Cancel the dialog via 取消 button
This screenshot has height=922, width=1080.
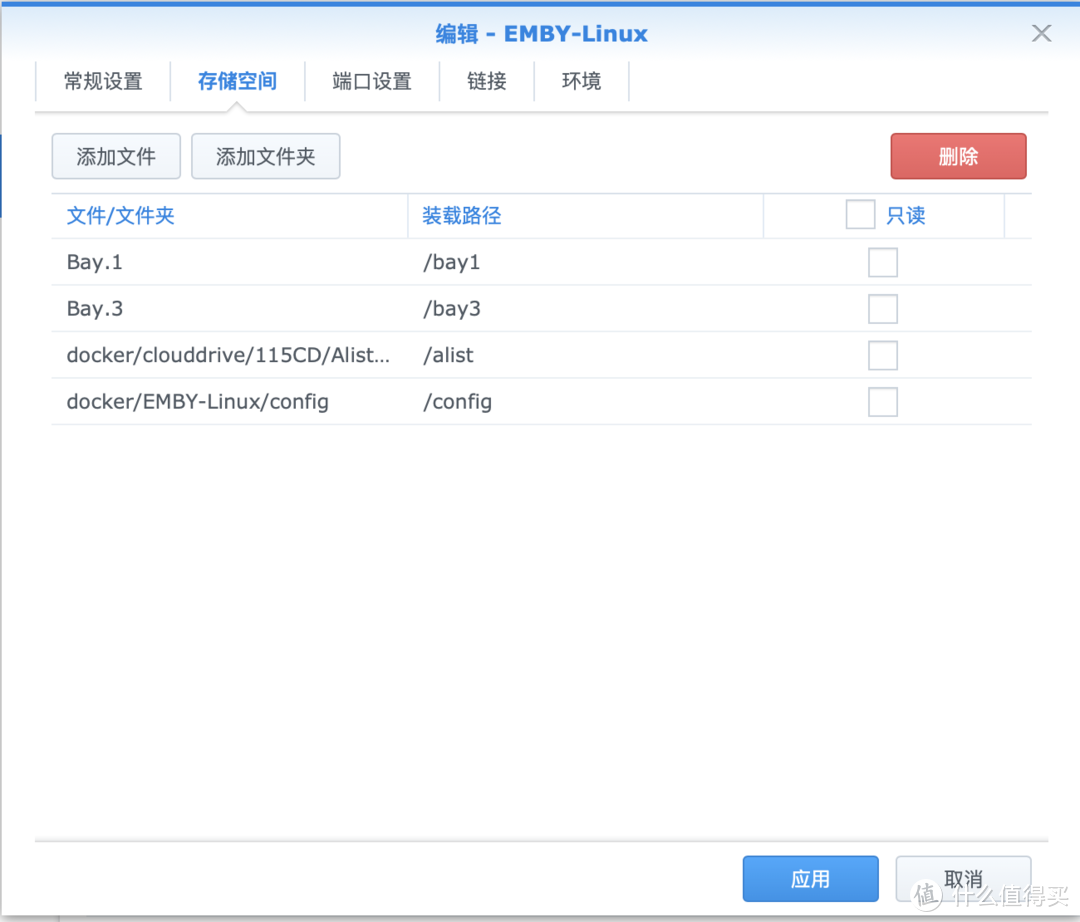pos(963,878)
